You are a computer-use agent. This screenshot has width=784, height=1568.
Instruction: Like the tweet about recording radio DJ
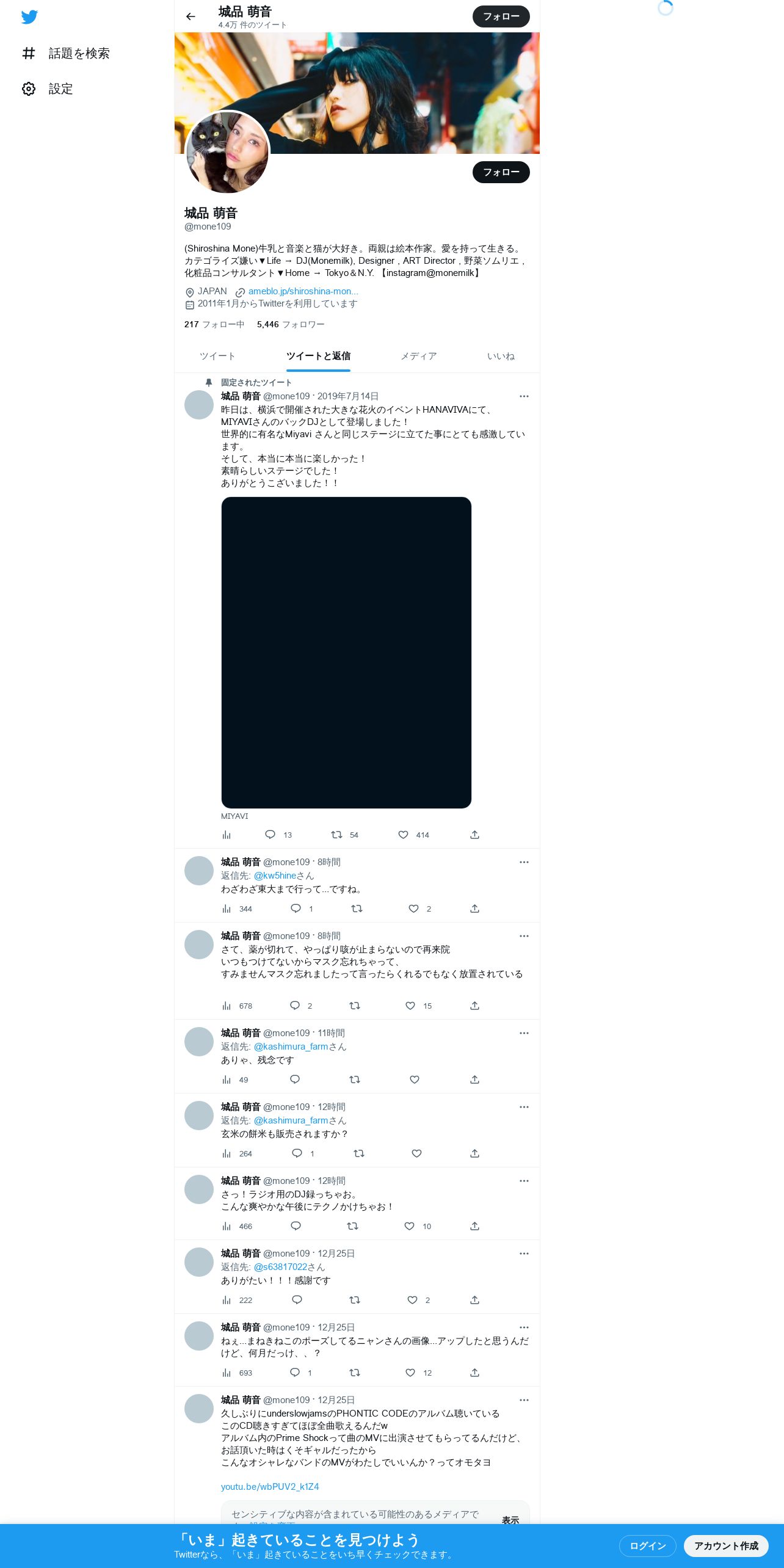point(409,1226)
